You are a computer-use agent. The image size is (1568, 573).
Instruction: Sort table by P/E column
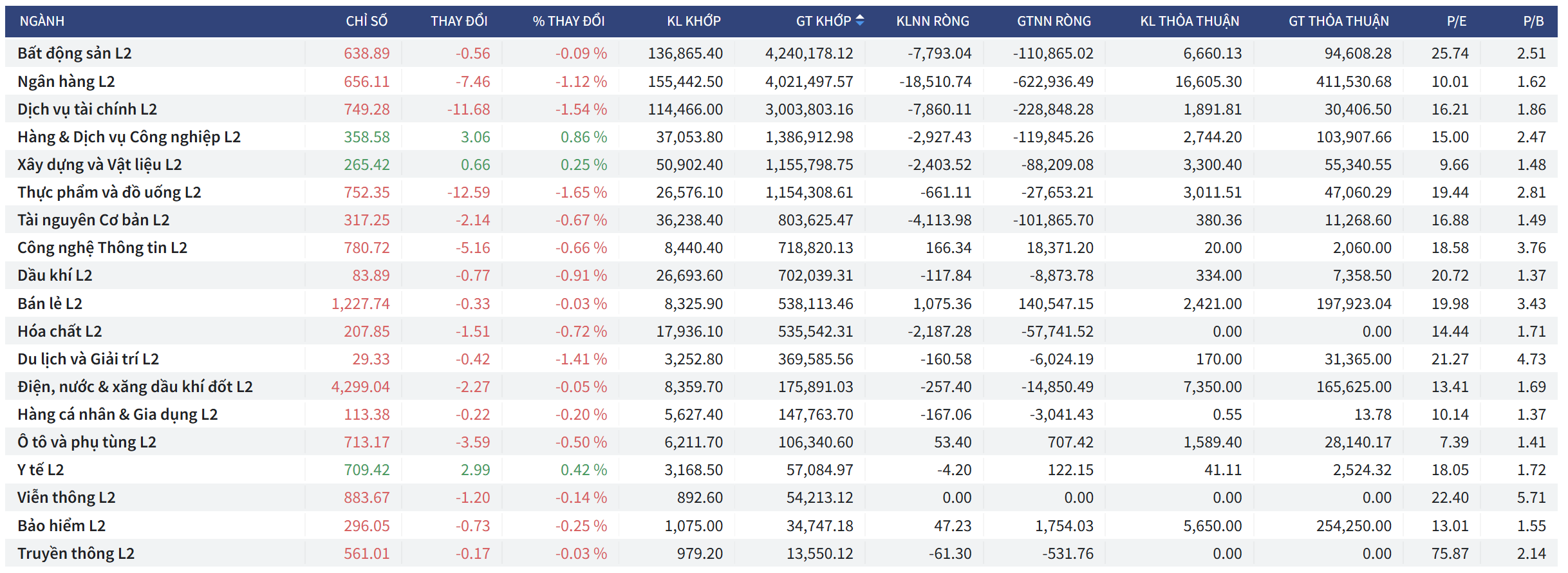(x=1456, y=21)
